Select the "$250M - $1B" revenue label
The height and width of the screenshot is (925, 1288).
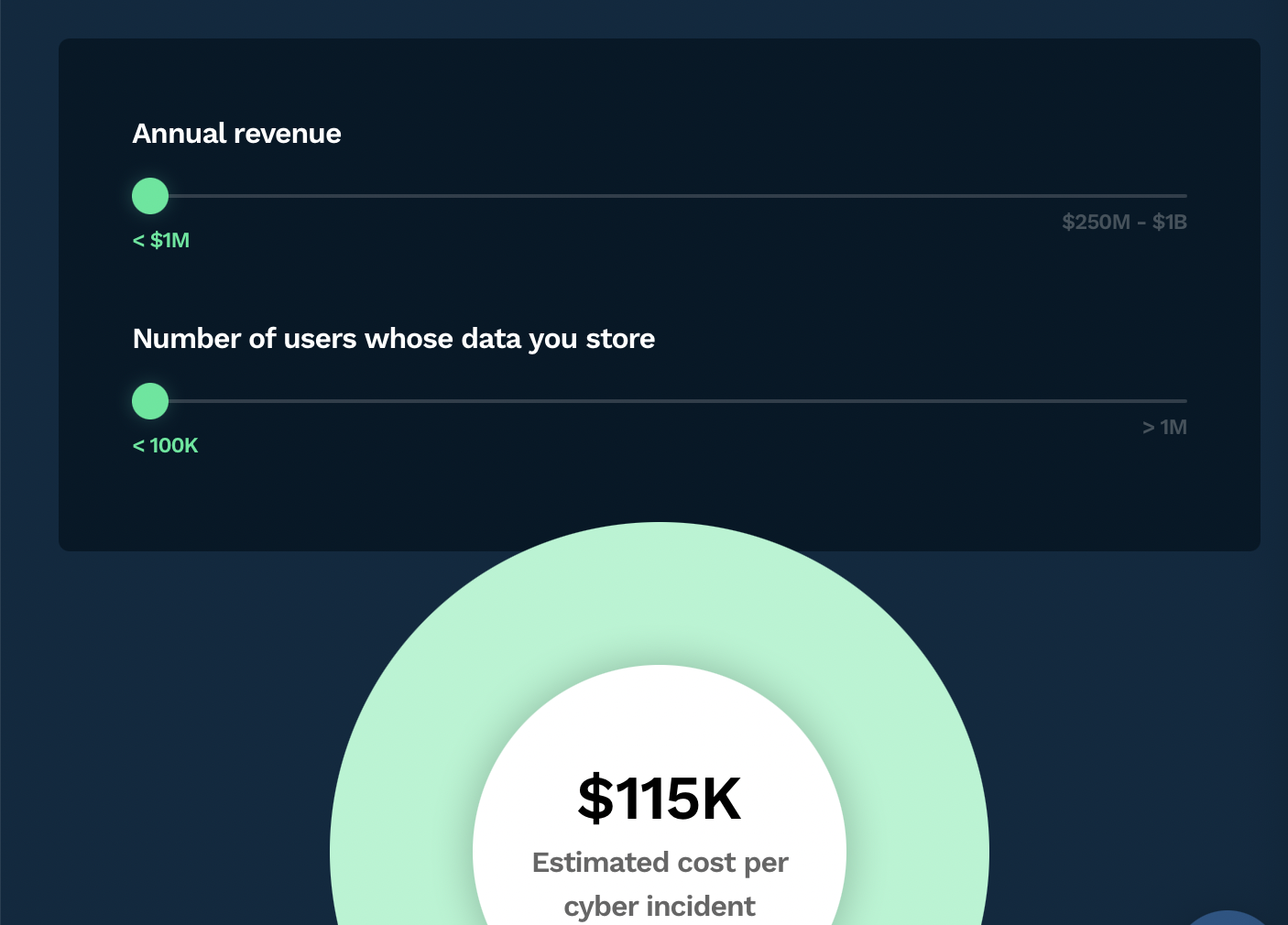(1124, 222)
